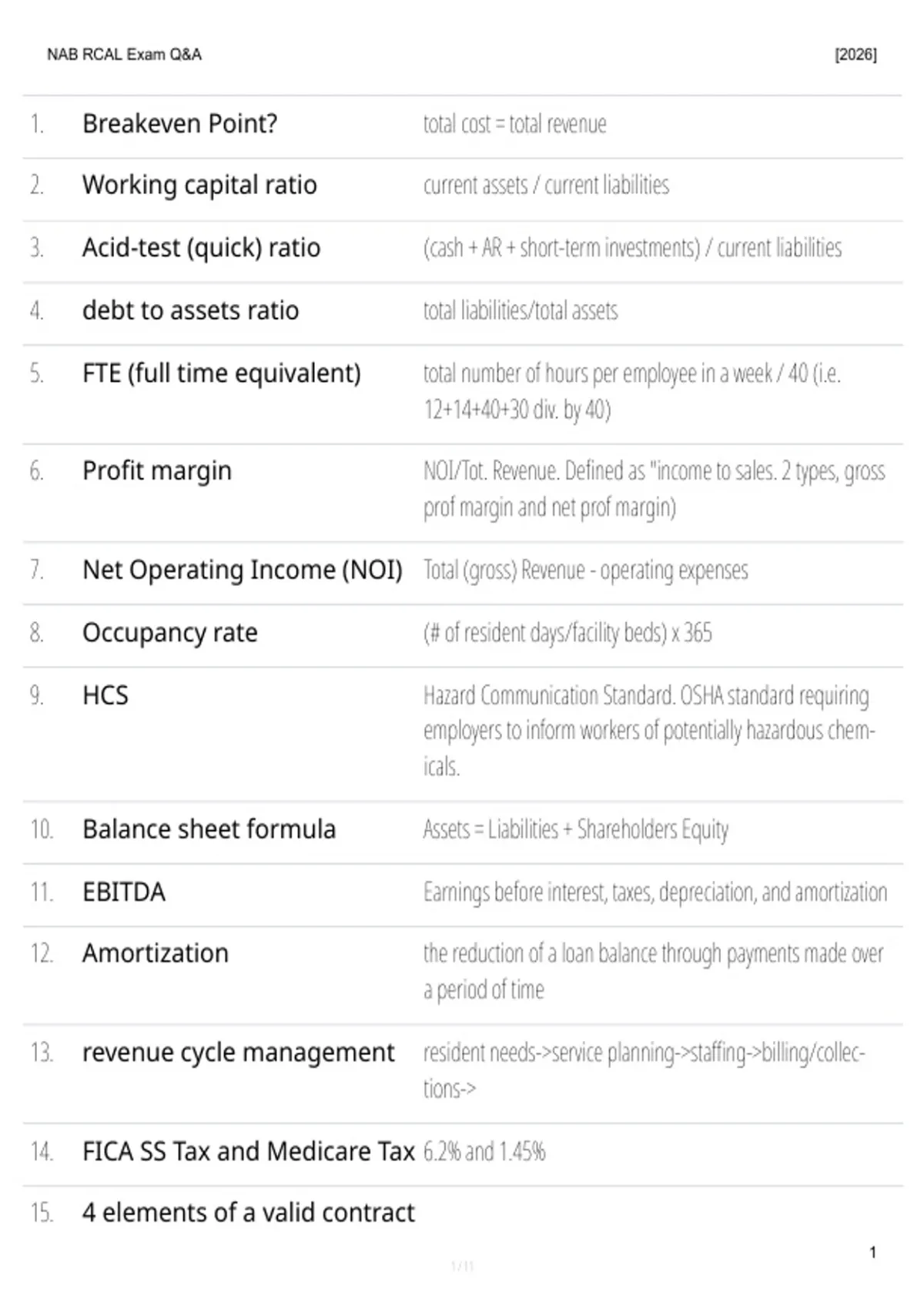924x1309 pixels.
Task: Click the 'FTE (full time equivalent)' term
Action: click(222, 373)
